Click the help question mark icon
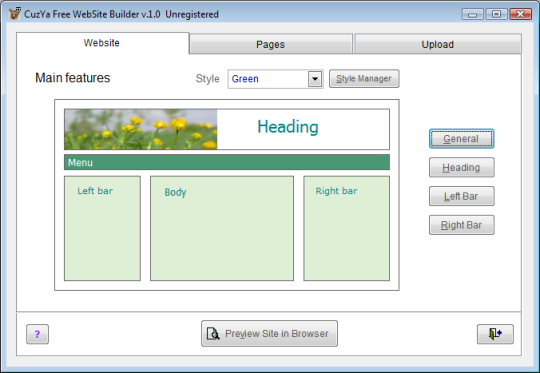The height and width of the screenshot is (373, 540). (x=37, y=334)
